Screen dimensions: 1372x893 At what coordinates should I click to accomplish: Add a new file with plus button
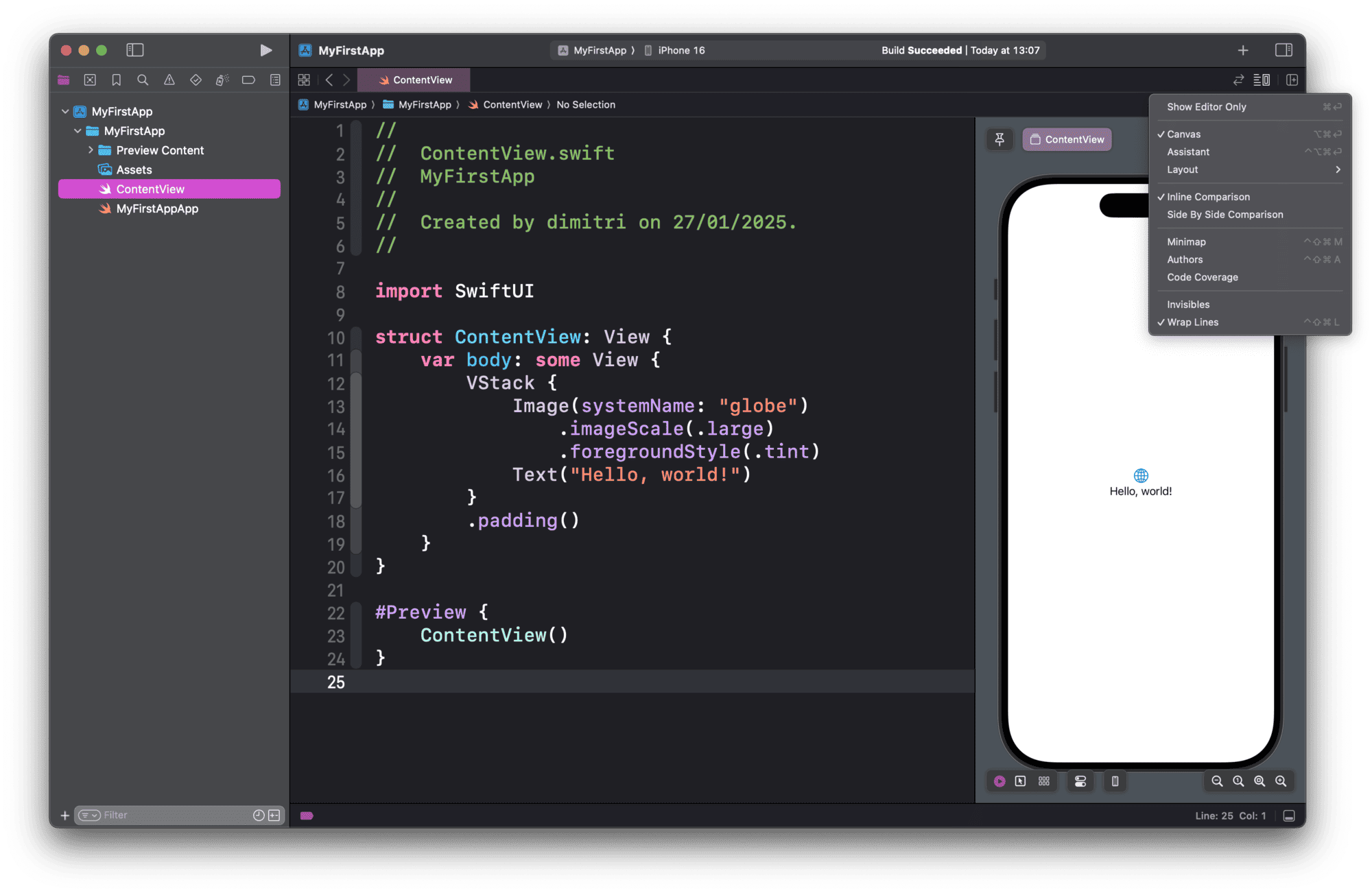click(x=64, y=815)
